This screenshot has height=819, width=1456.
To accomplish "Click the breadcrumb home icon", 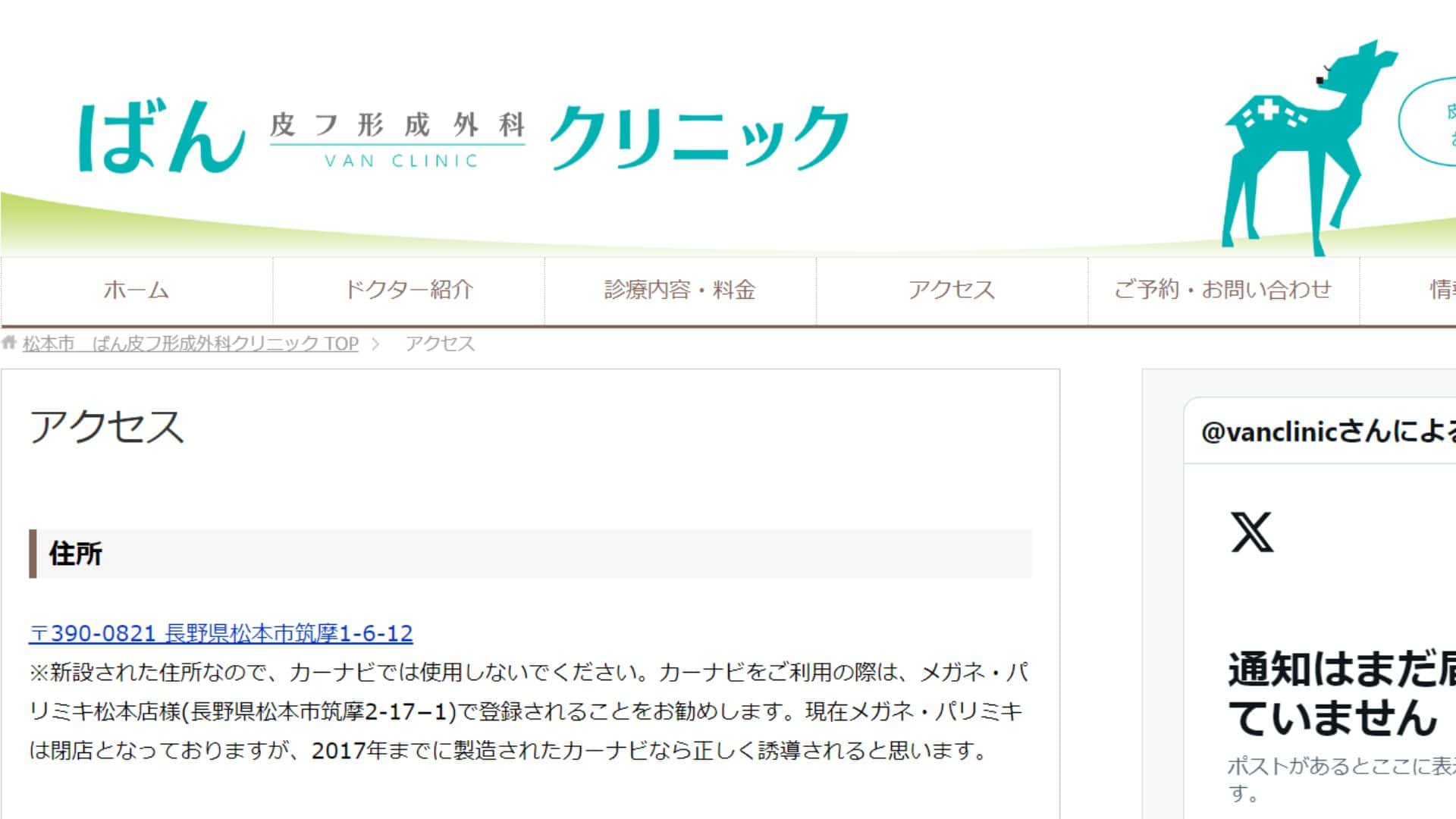I will 9,343.
